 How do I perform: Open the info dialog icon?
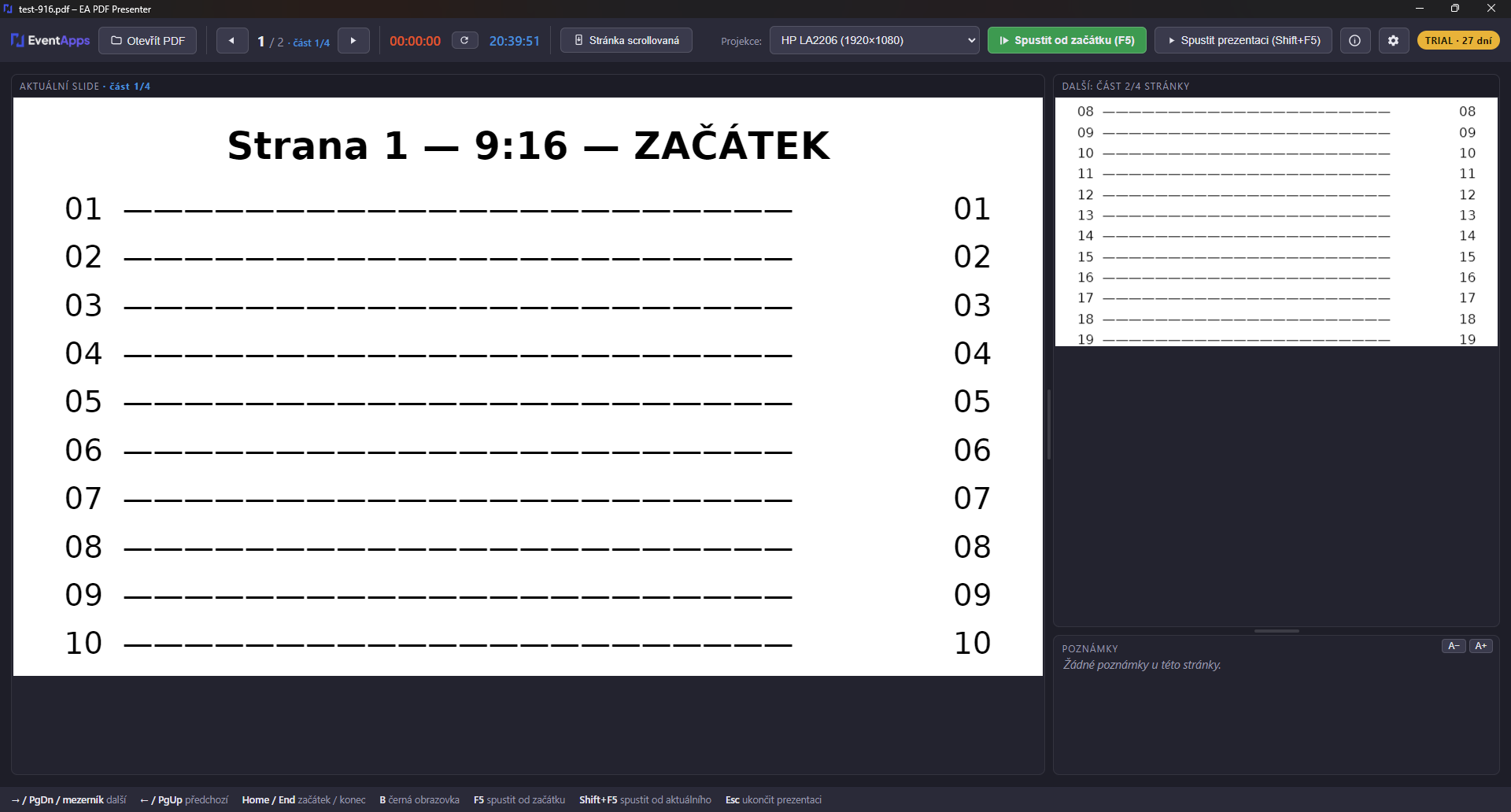click(x=1354, y=40)
